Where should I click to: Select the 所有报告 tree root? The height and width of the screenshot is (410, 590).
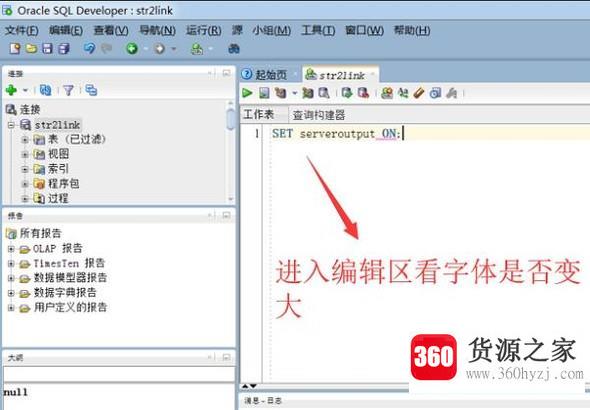tap(40, 233)
